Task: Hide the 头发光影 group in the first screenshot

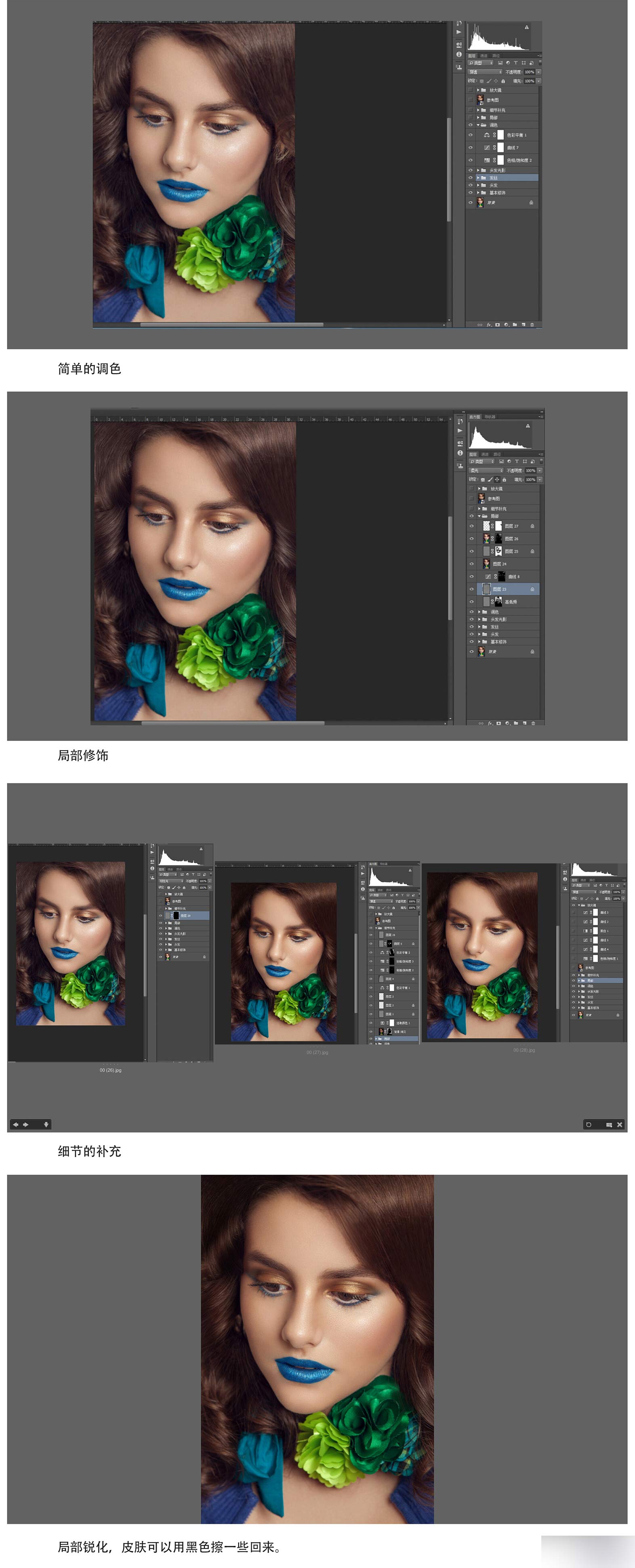Action: click(x=470, y=171)
